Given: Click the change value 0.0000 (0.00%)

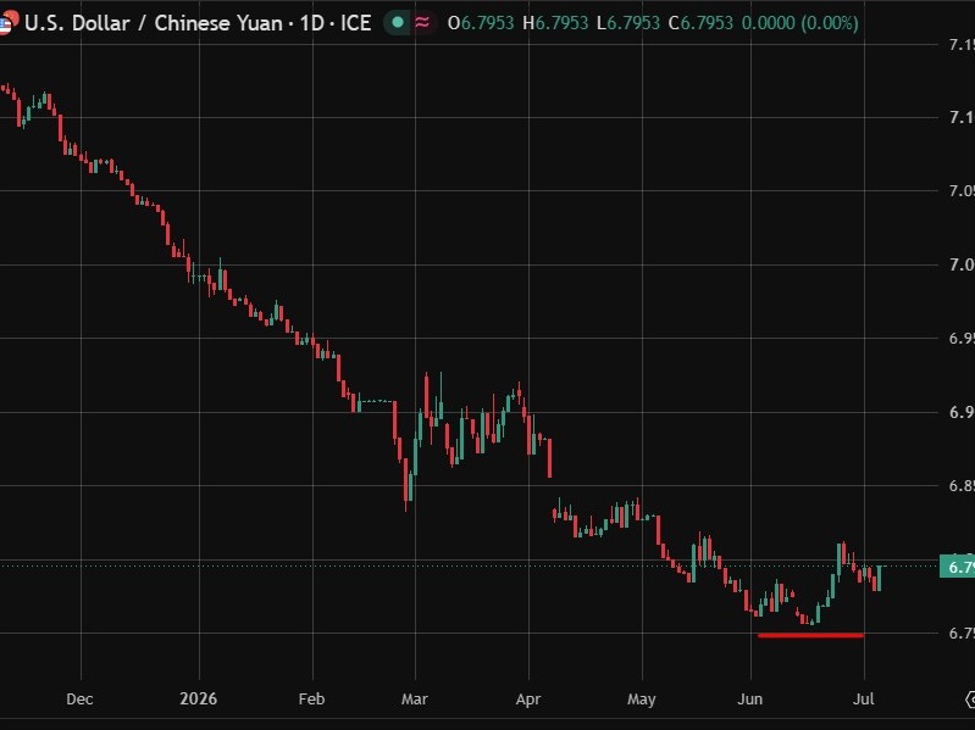Looking at the screenshot, I should coord(800,23).
